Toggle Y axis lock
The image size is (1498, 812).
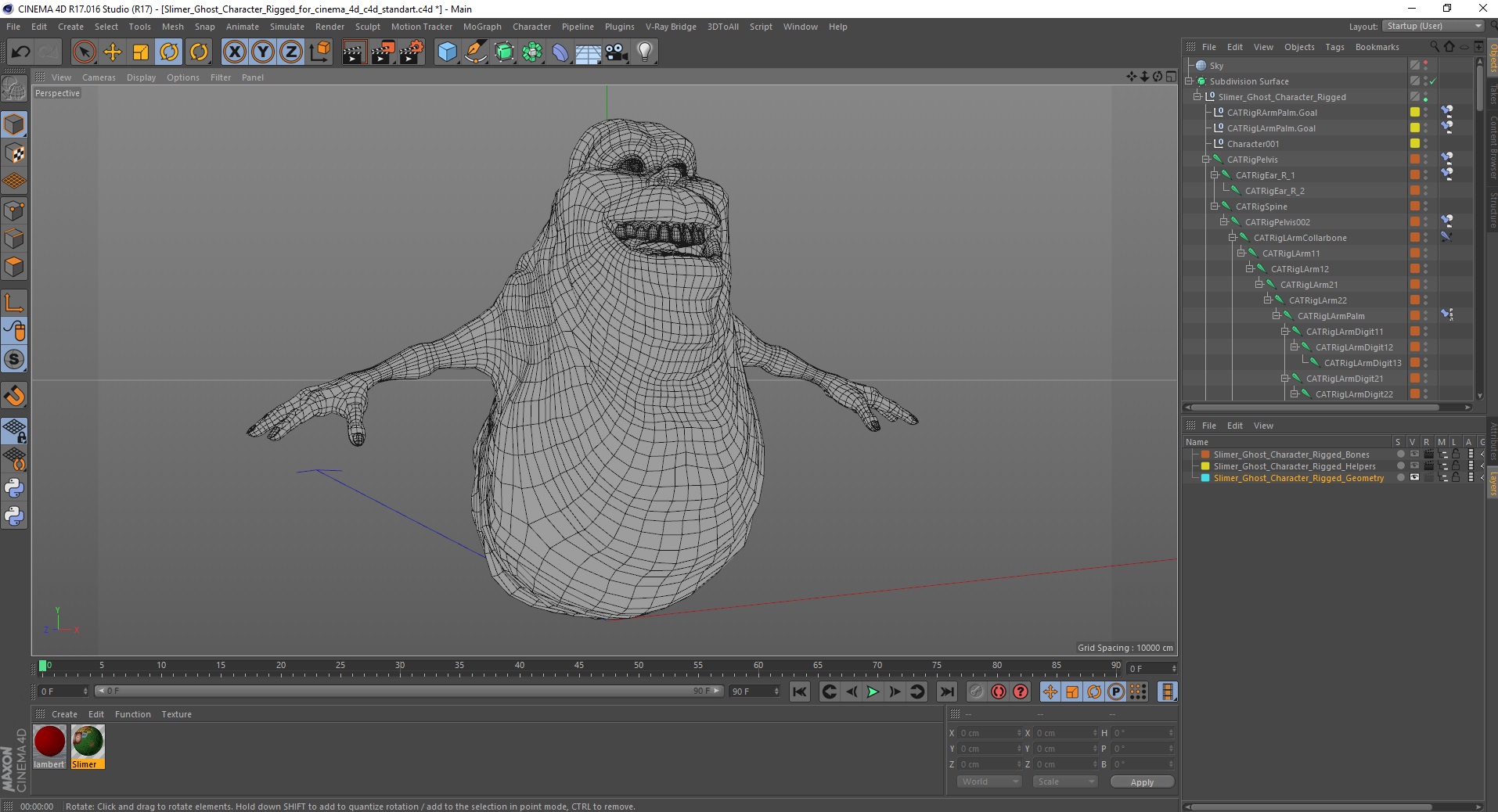pyautogui.click(x=263, y=52)
